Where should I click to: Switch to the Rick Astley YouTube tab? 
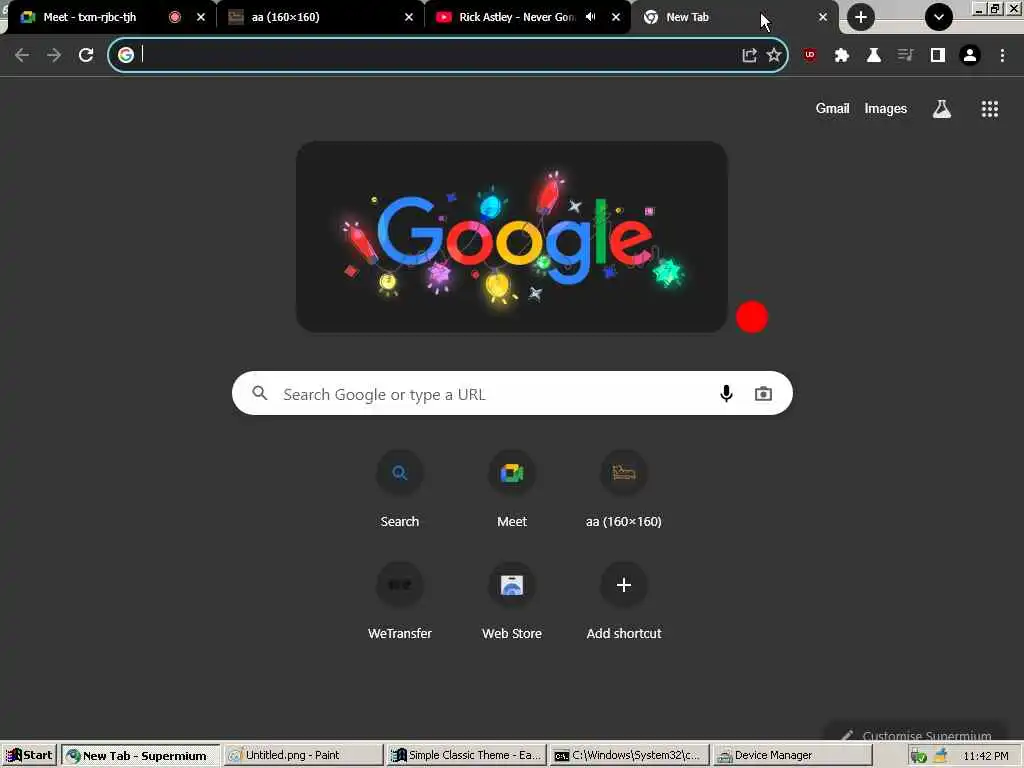[x=516, y=18]
